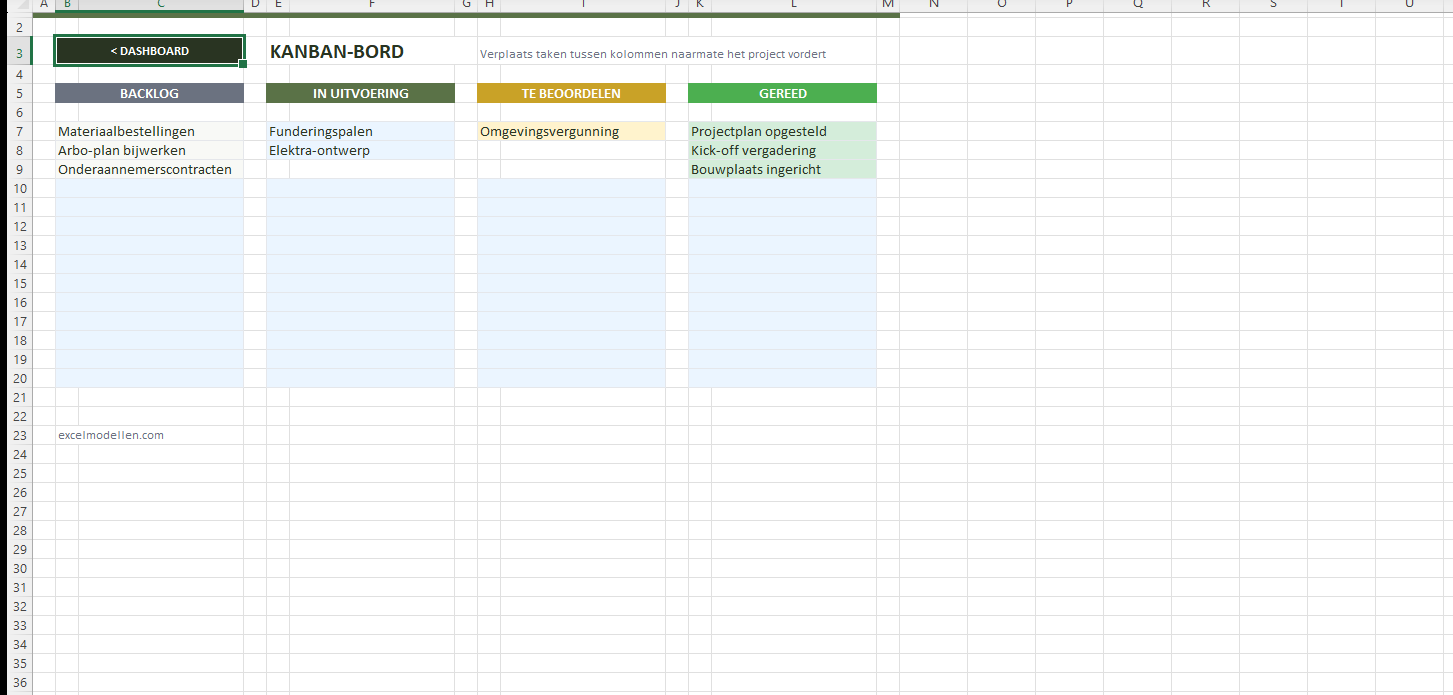This screenshot has height=695, width=1453.
Task: Select the green GEREED header cell
Action: 782,93
